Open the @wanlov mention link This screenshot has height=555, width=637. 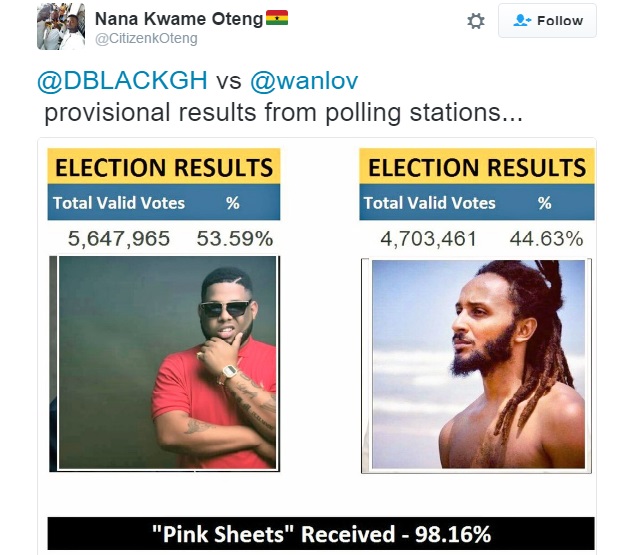pos(306,83)
